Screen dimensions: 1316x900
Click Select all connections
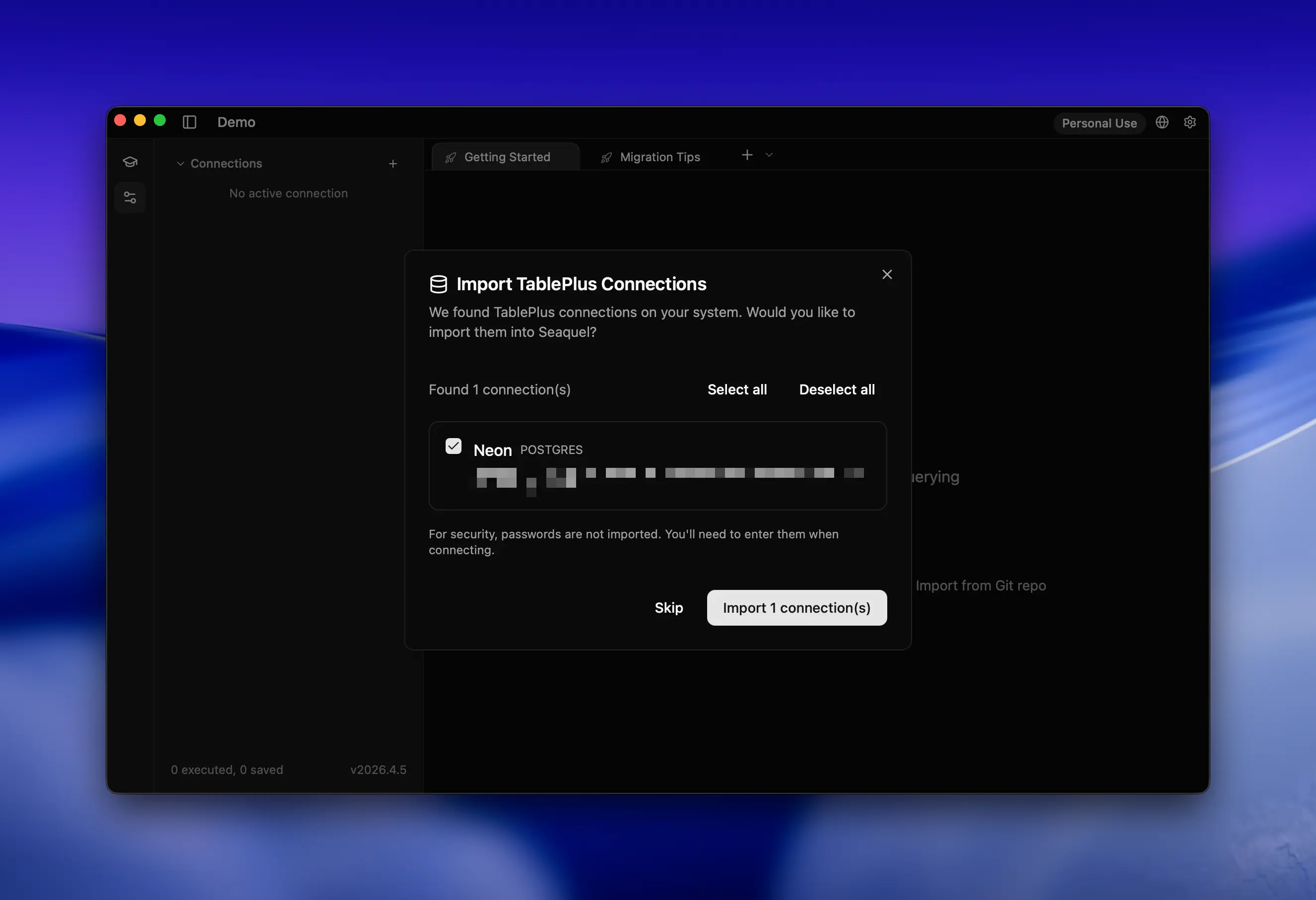[x=737, y=389]
